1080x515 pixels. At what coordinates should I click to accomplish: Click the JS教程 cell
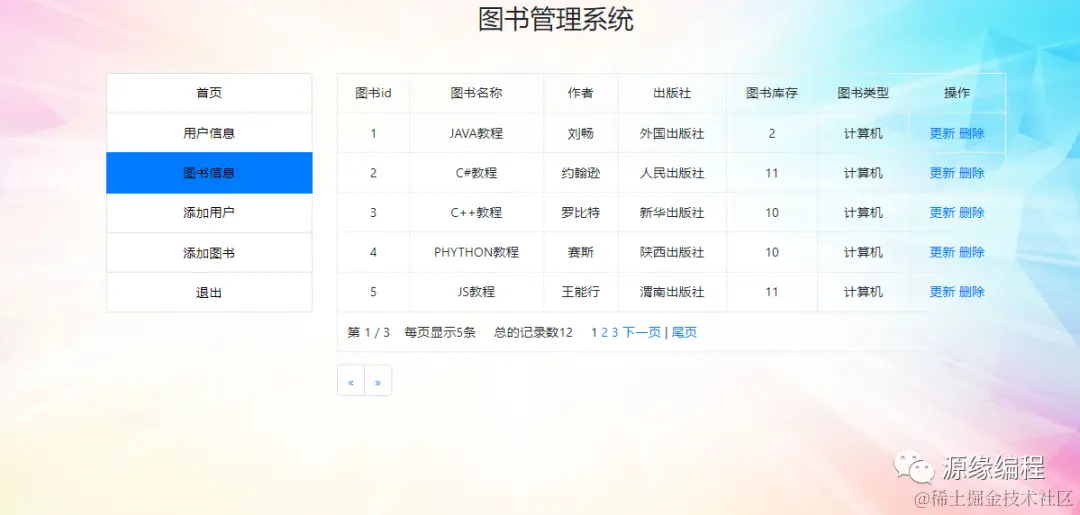(x=476, y=292)
